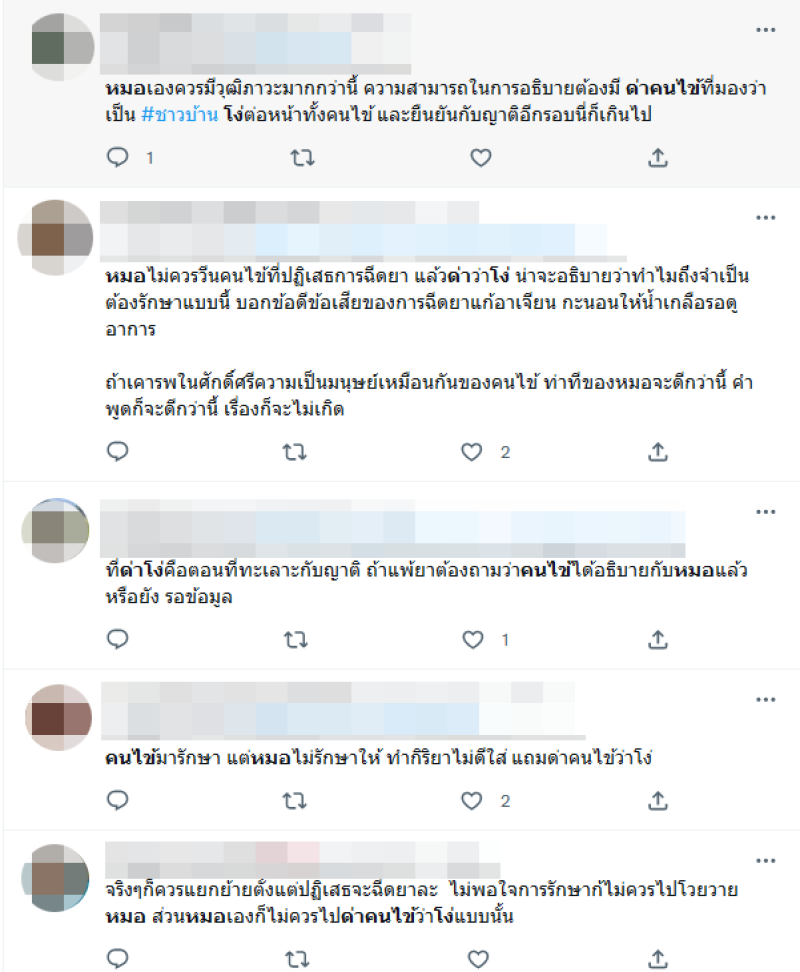Open the fourth tweet author's profile picture
This screenshot has height=972, width=800.
(x=58, y=718)
